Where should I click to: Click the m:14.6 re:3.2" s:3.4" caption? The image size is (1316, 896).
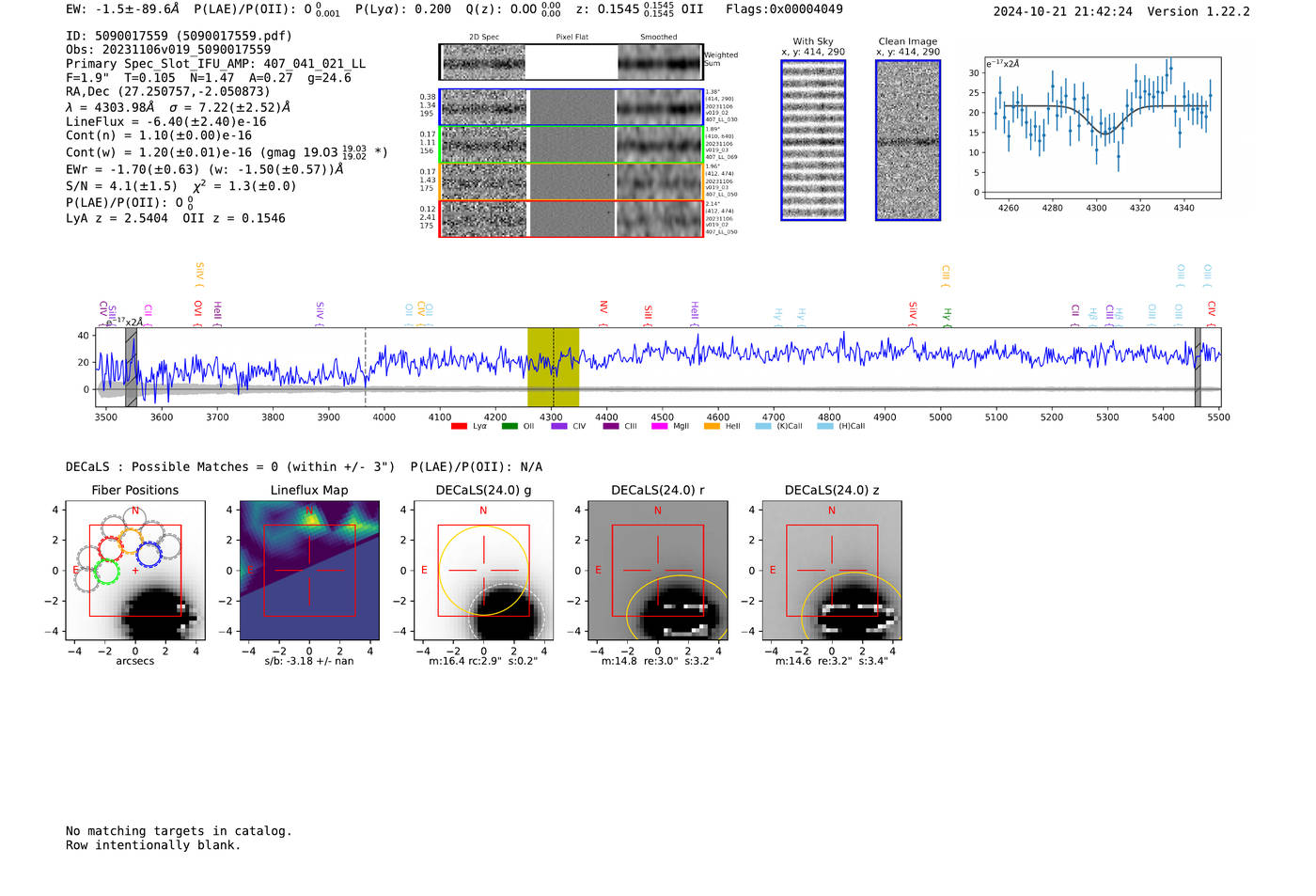tap(832, 661)
